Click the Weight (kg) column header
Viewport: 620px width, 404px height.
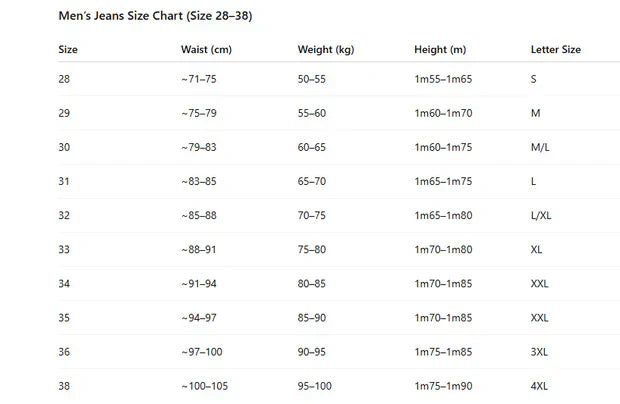326,49
